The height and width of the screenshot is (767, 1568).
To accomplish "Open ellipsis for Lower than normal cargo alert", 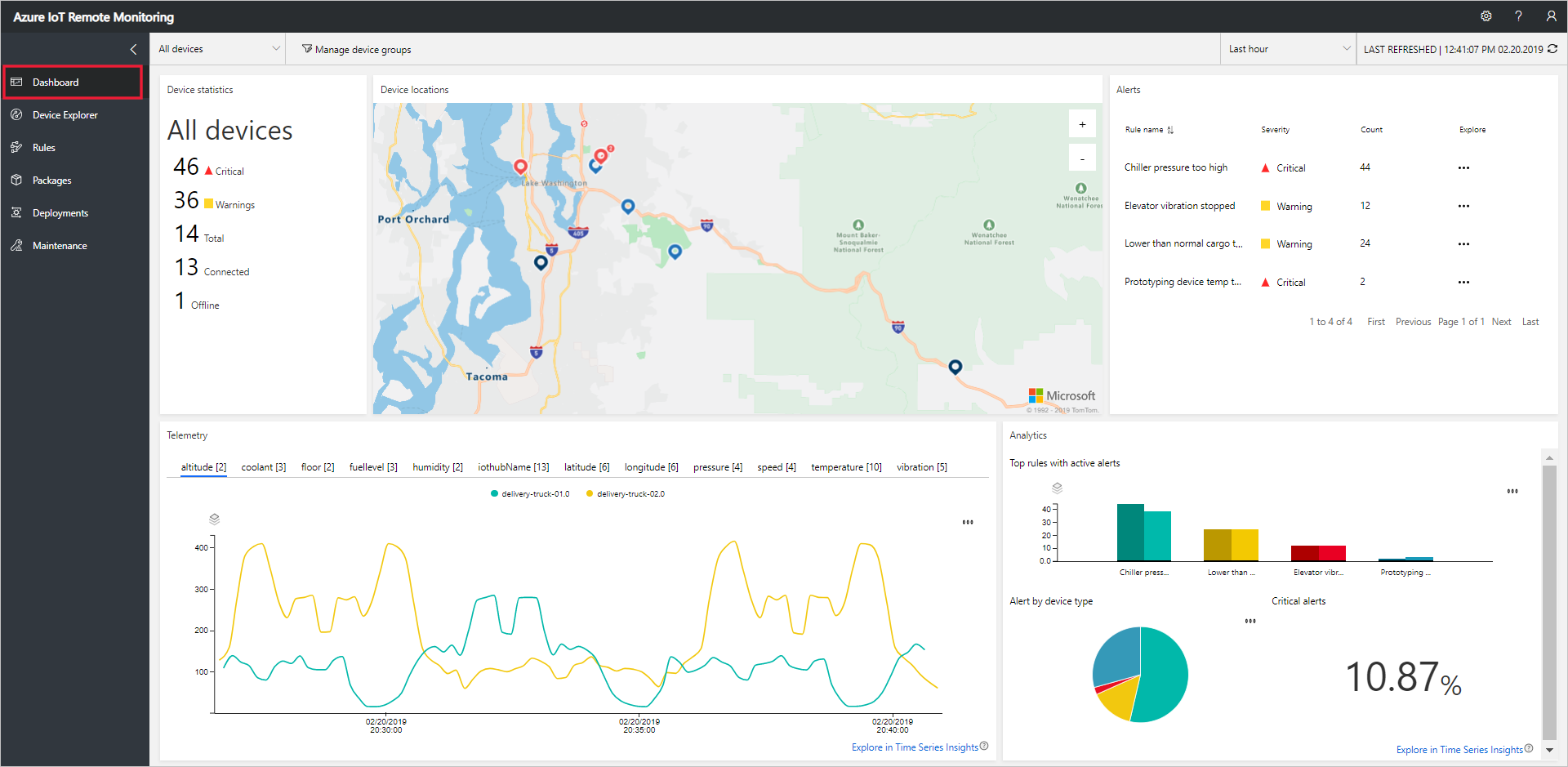I will 1463,243.
